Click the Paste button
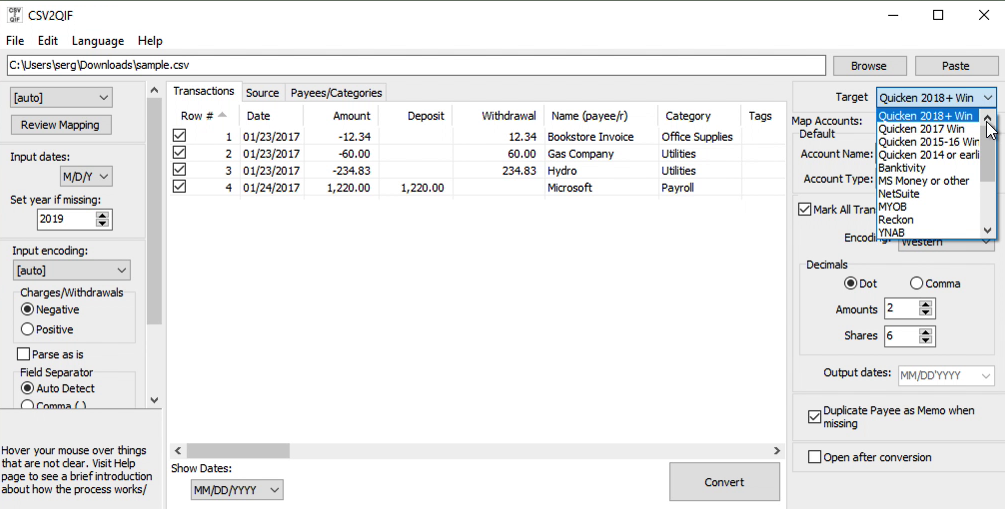 point(956,65)
